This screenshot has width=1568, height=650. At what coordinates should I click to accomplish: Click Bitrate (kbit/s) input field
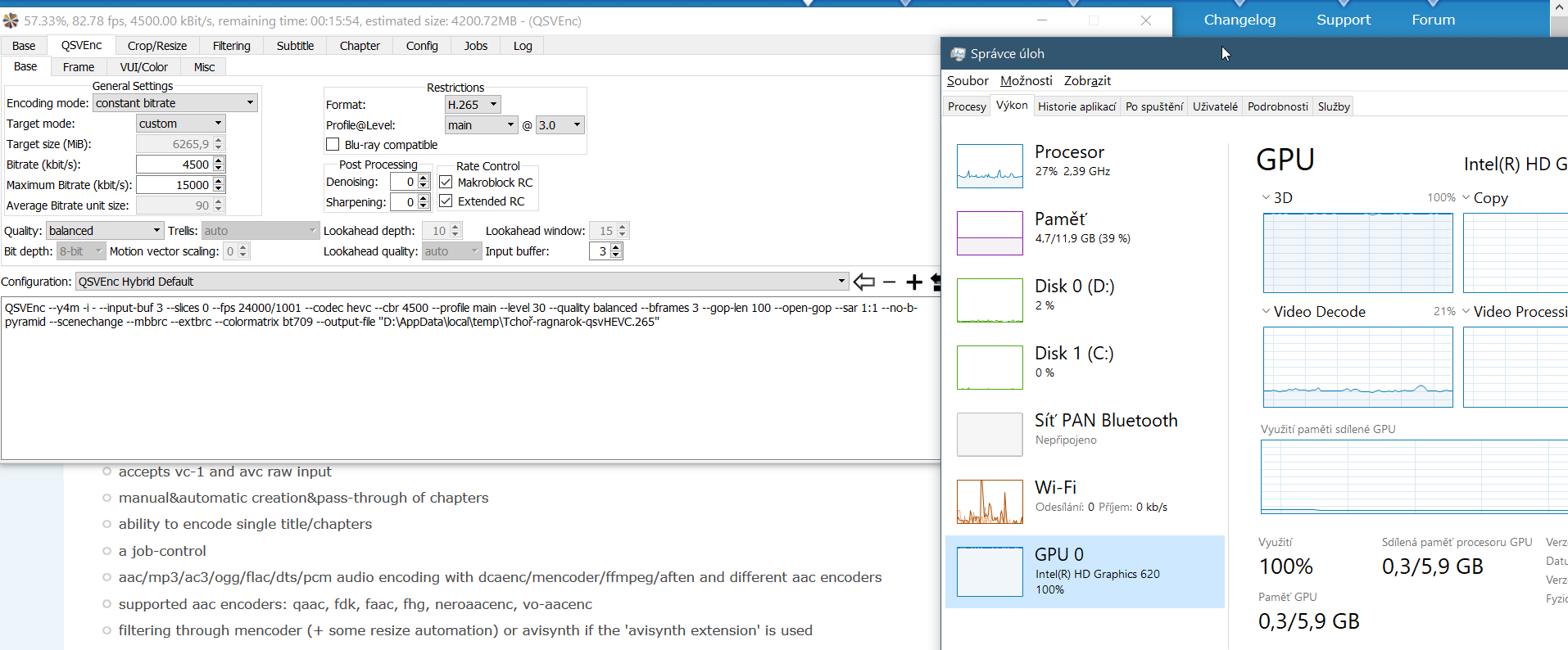pos(174,165)
